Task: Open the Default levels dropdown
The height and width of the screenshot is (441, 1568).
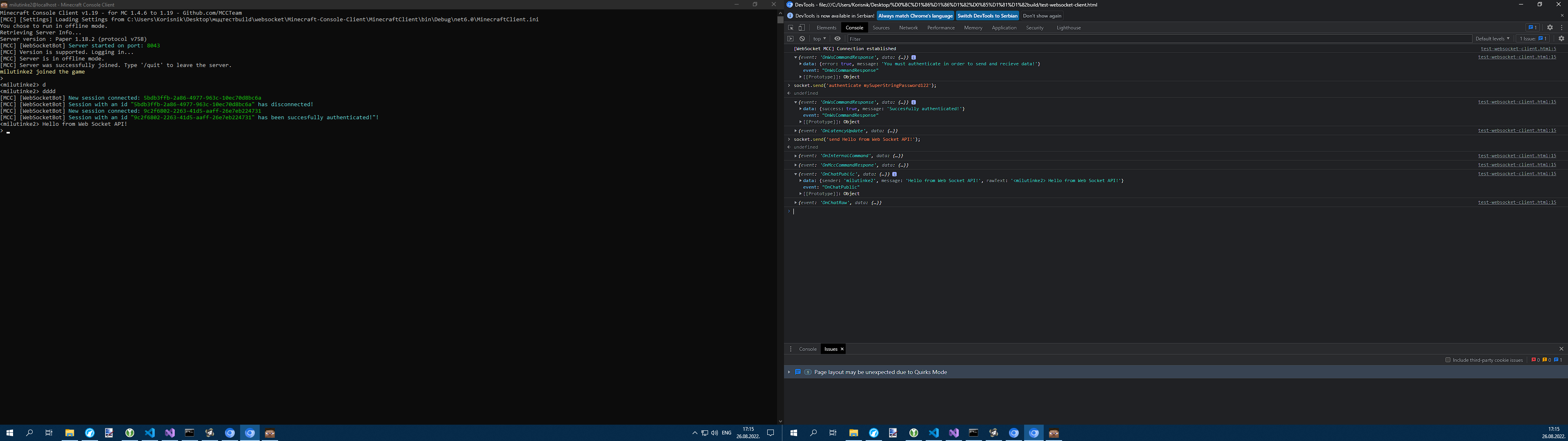Action: [x=1492, y=38]
